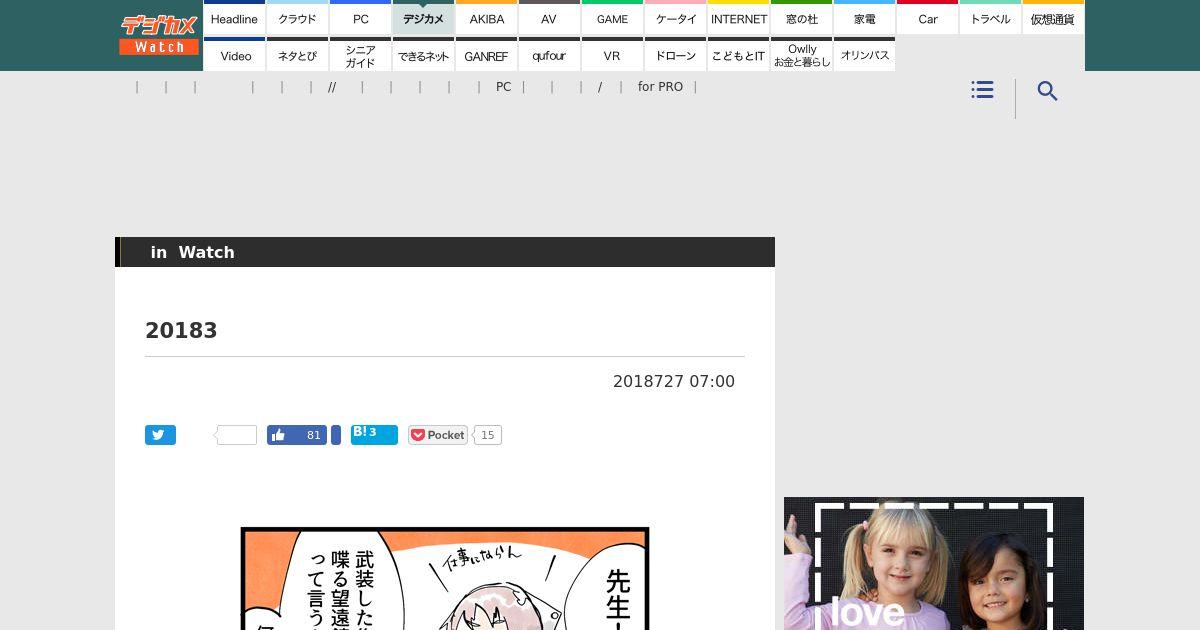Open the manga comic image

[x=445, y=578]
